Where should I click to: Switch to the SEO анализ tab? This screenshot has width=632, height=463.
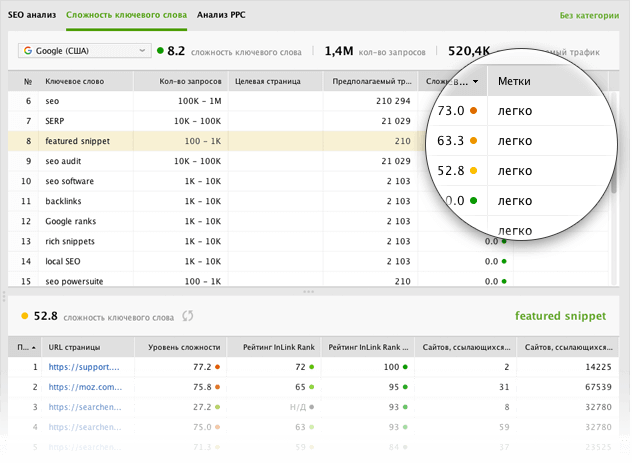[x=32, y=15]
